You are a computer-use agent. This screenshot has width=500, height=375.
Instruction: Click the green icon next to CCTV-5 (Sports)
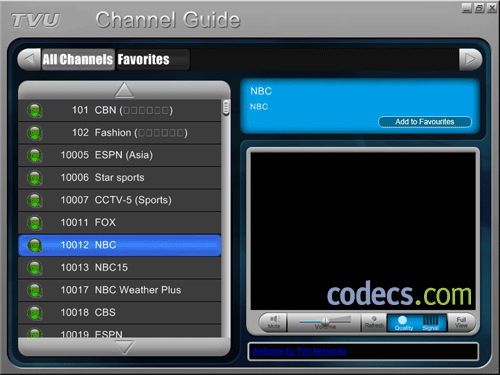pyautogui.click(x=35, y=200)
